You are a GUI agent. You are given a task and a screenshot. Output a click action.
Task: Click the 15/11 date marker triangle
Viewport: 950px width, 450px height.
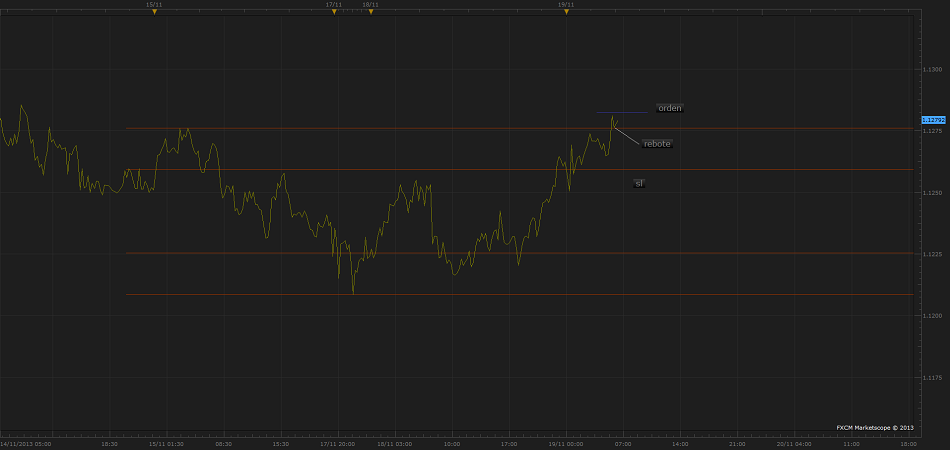[154, 12]
